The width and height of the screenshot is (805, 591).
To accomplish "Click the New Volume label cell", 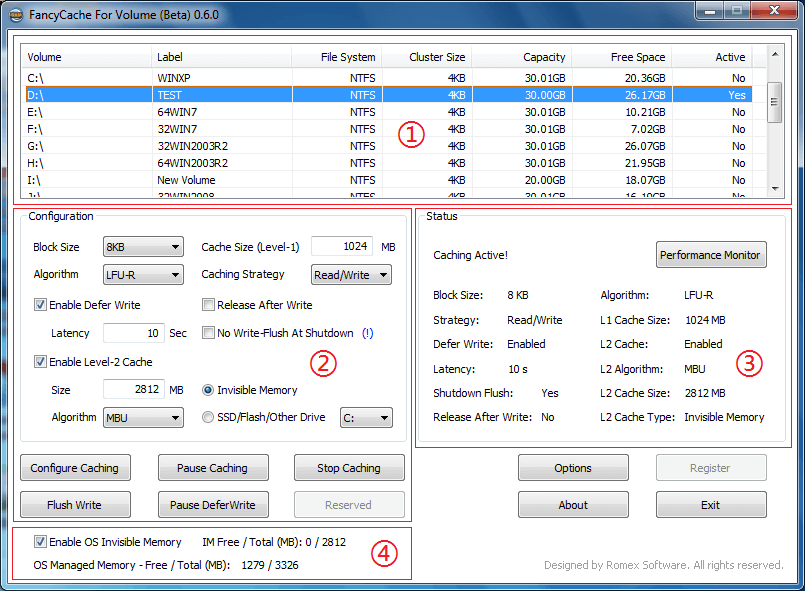I will tap(186, 180).
